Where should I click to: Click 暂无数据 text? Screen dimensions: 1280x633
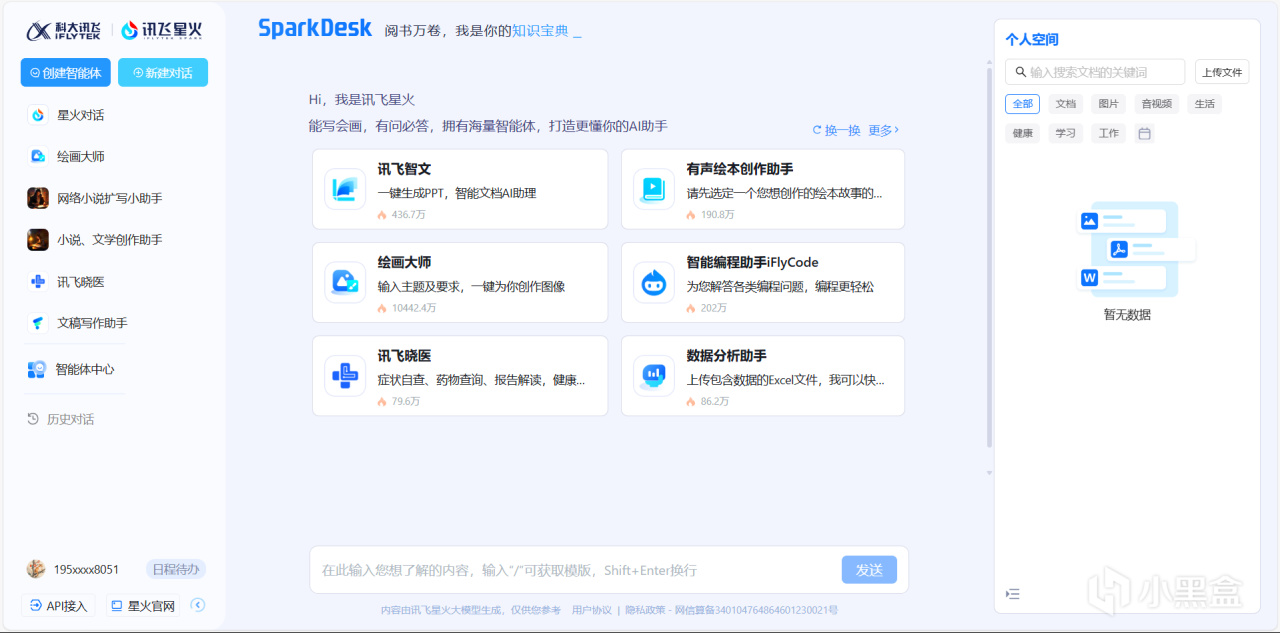1127,315
